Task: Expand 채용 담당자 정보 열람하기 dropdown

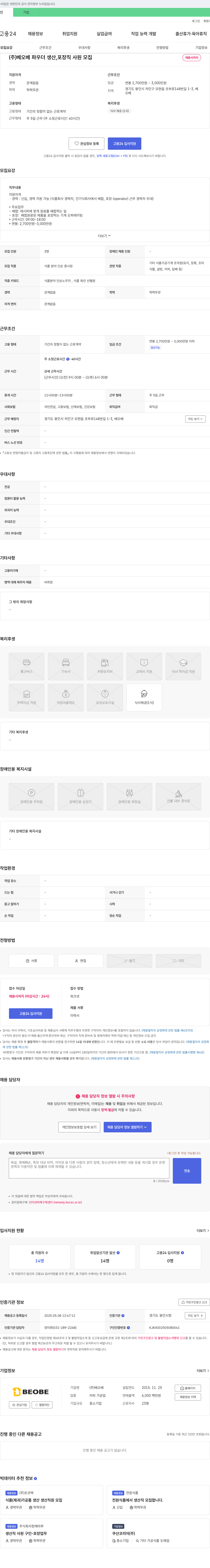Action: pos(128,1127)
